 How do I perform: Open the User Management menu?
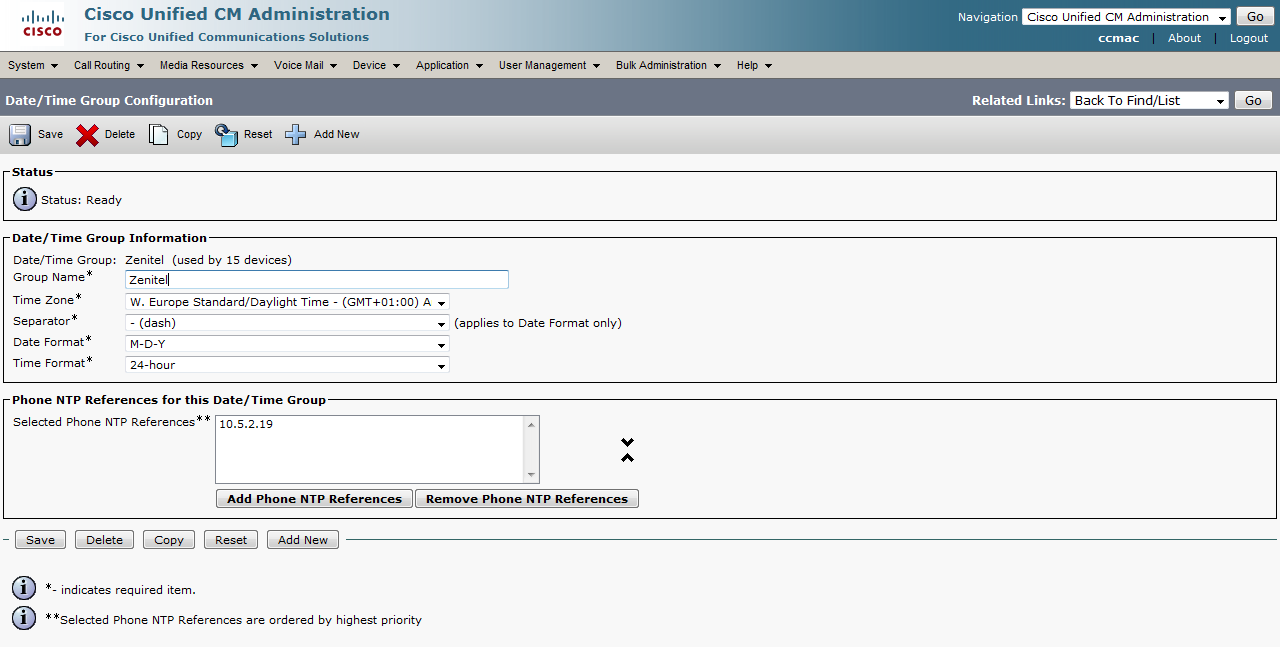pos(549,66)
